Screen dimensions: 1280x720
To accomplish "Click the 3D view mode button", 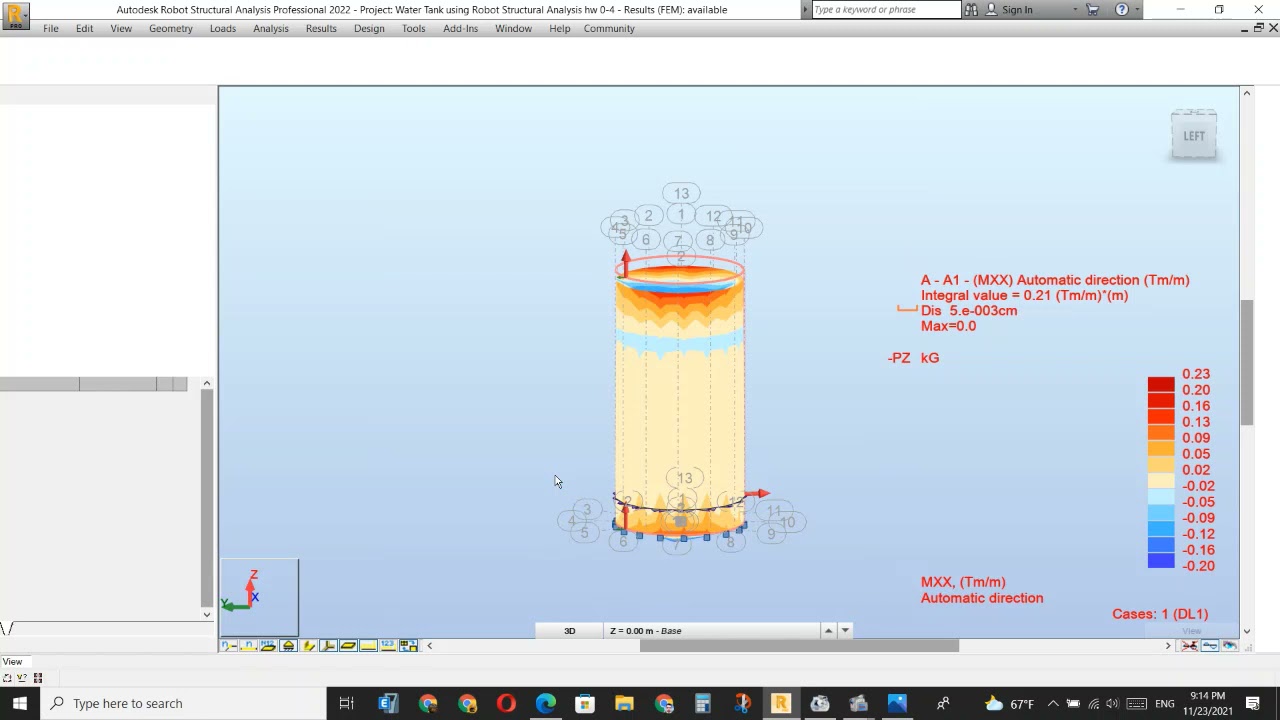I will point(570,630).
